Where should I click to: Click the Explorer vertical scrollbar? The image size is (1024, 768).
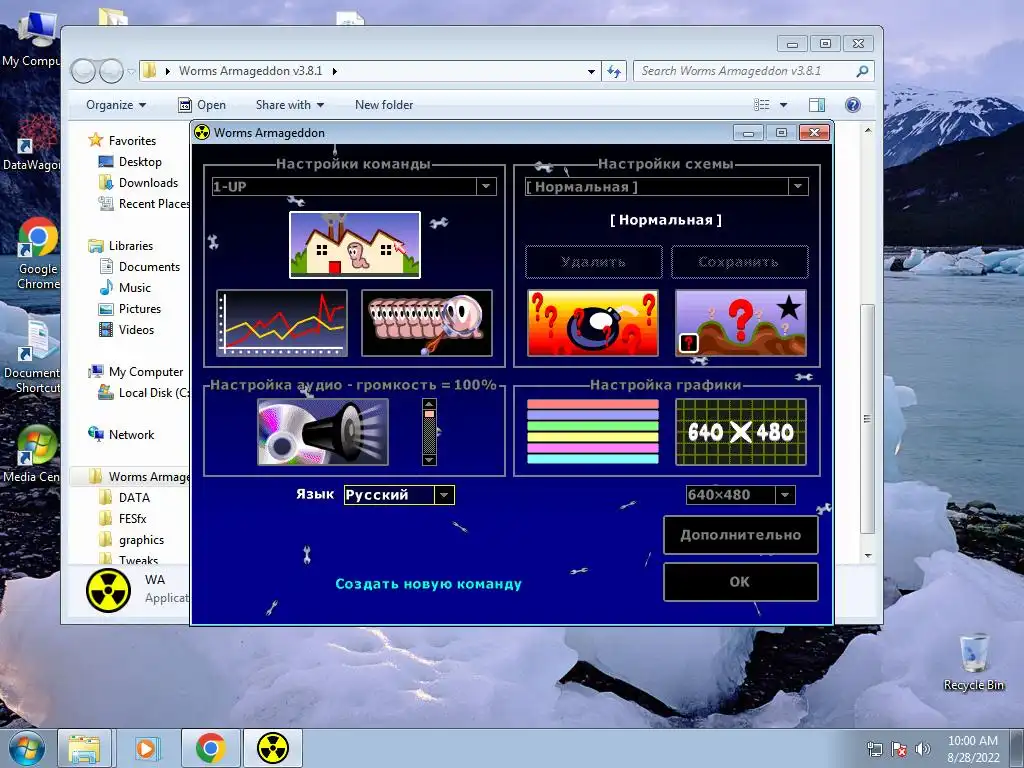[867, 418]
